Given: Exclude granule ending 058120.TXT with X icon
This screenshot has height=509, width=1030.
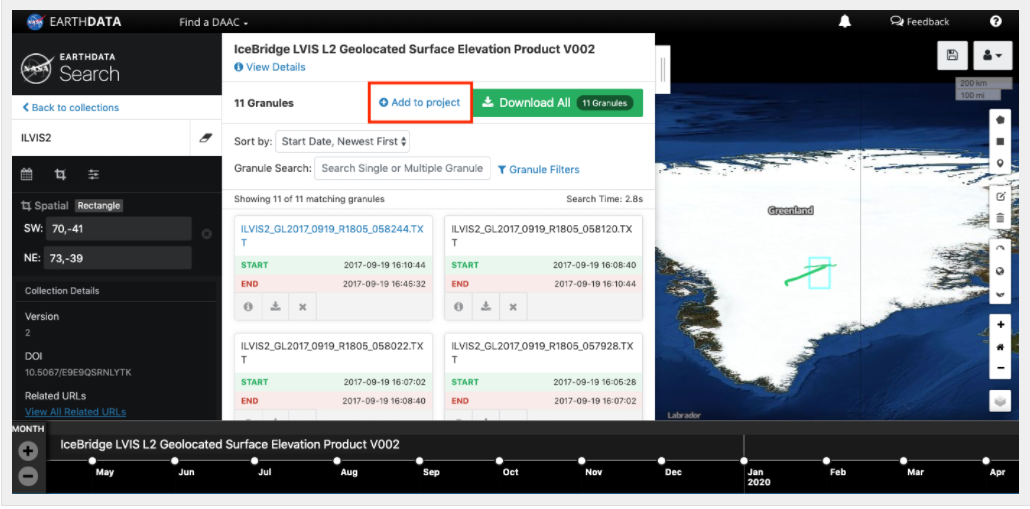Looking at the screenshot, I should [x=513, y=307].
